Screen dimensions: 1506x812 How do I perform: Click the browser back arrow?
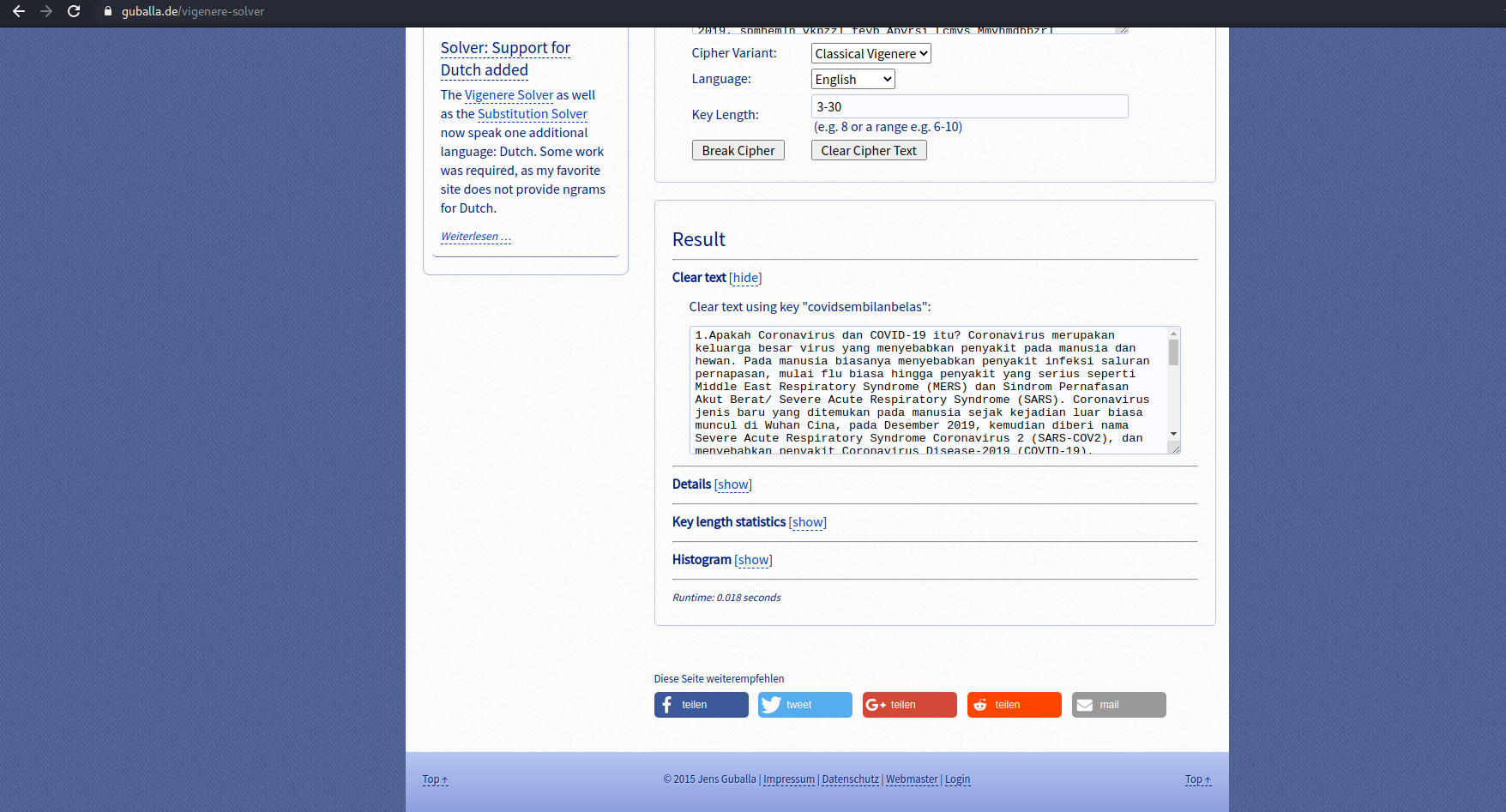[19, 11]
